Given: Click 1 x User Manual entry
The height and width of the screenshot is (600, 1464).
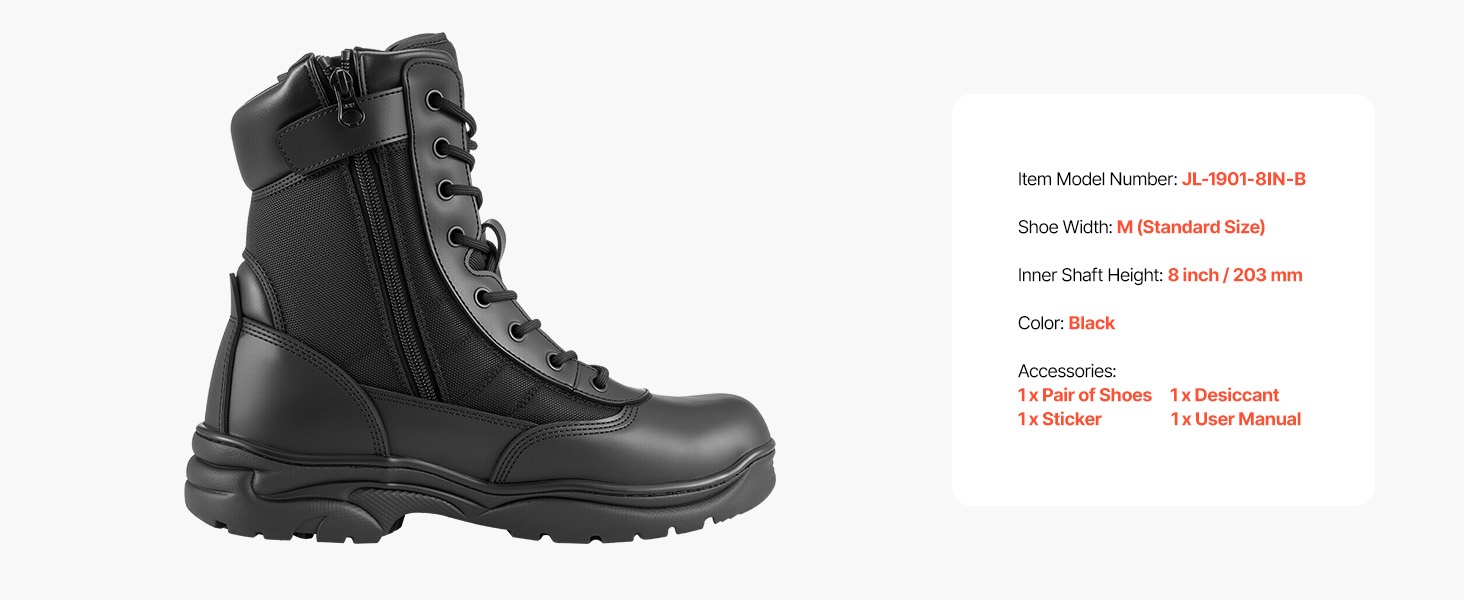Looking at the screenshot, I should pyautogui.click(x=1236, y=419).
